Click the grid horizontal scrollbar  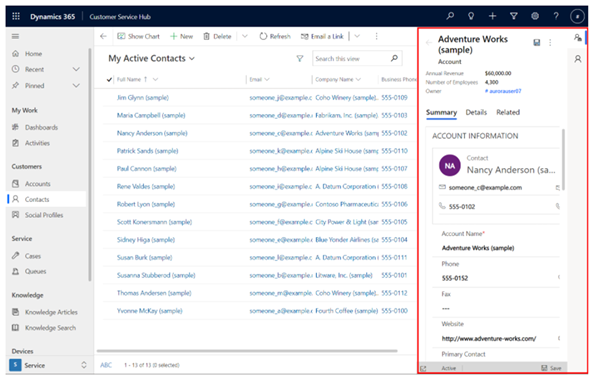(x=247, y=351)
